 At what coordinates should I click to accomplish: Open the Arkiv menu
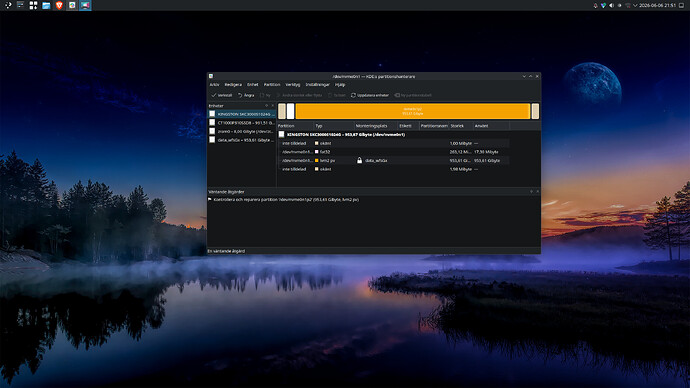click(214, 84)
